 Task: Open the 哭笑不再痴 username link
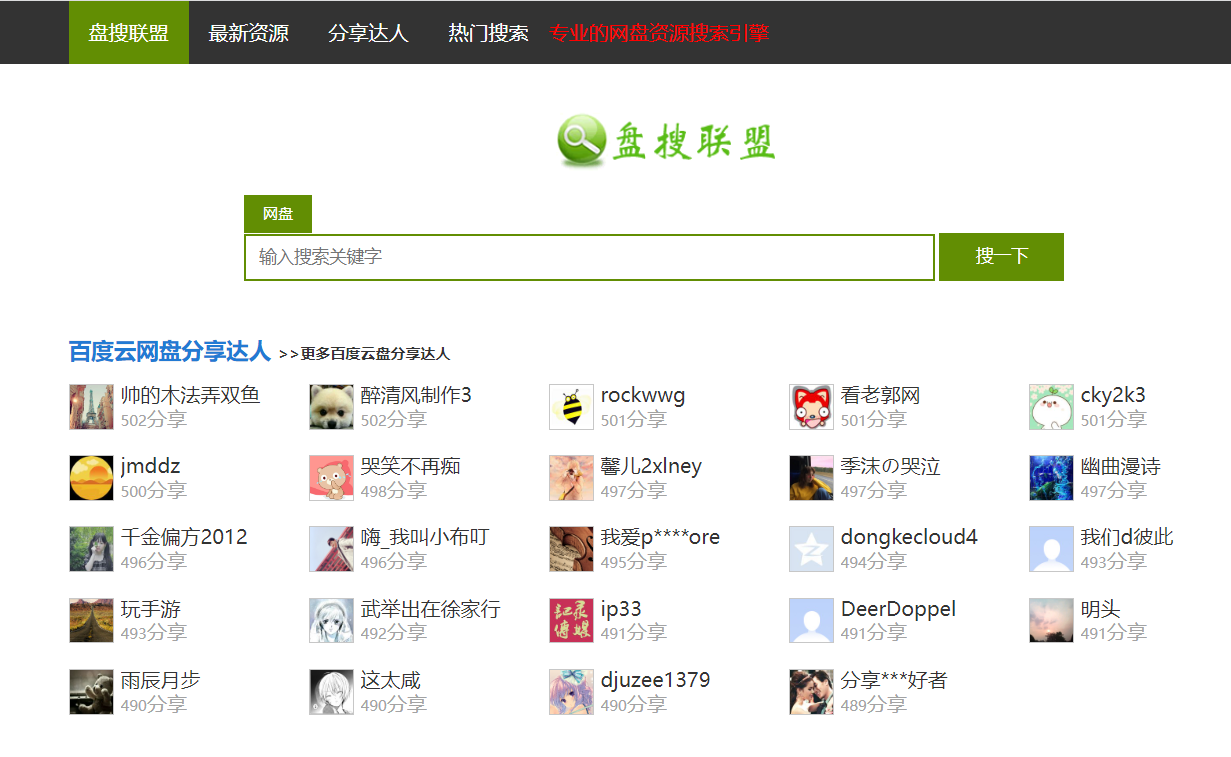click(410, 466)
